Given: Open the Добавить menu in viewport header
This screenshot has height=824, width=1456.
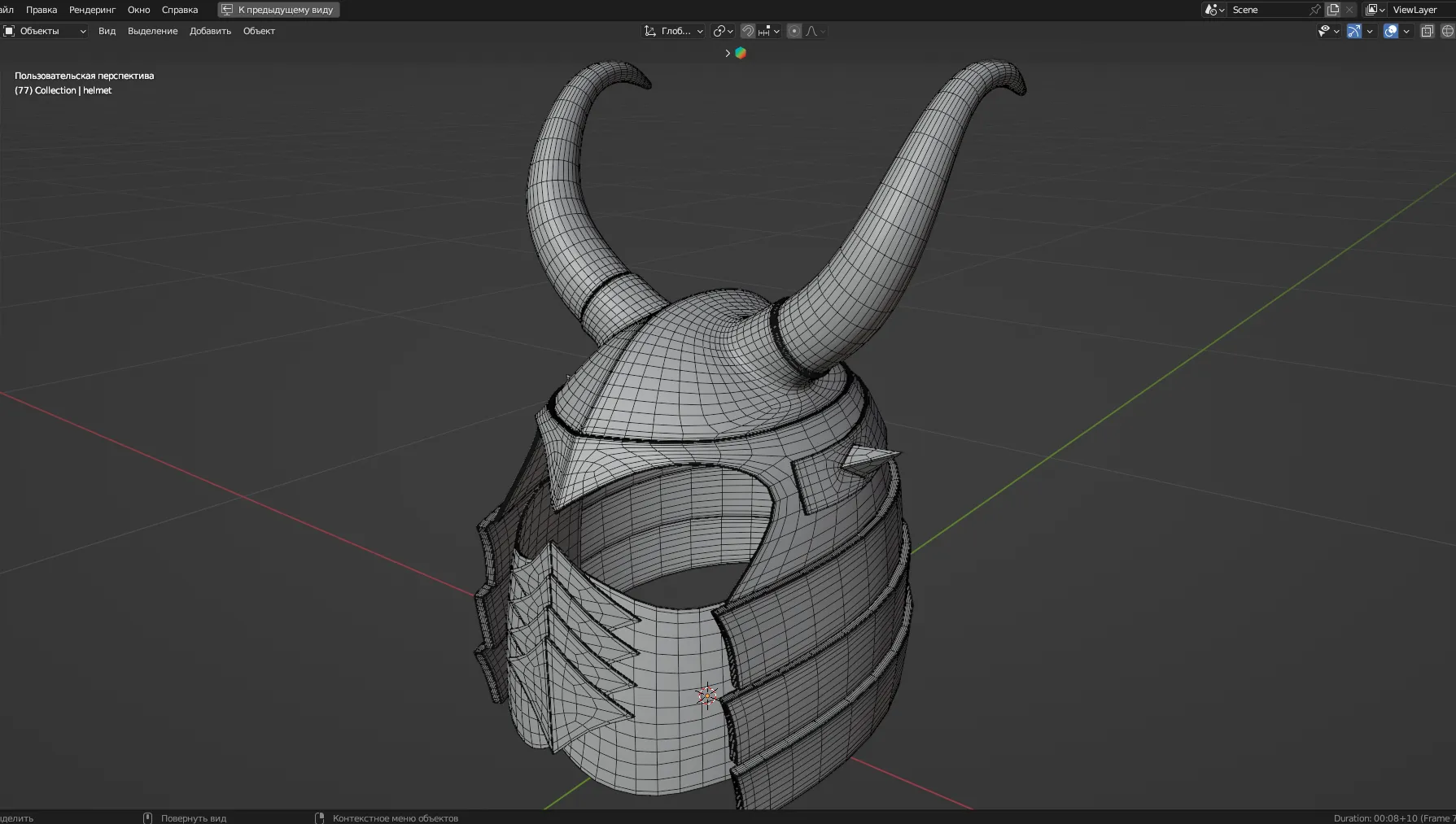Looking at the screenshot, I should [x=210, y=31].
